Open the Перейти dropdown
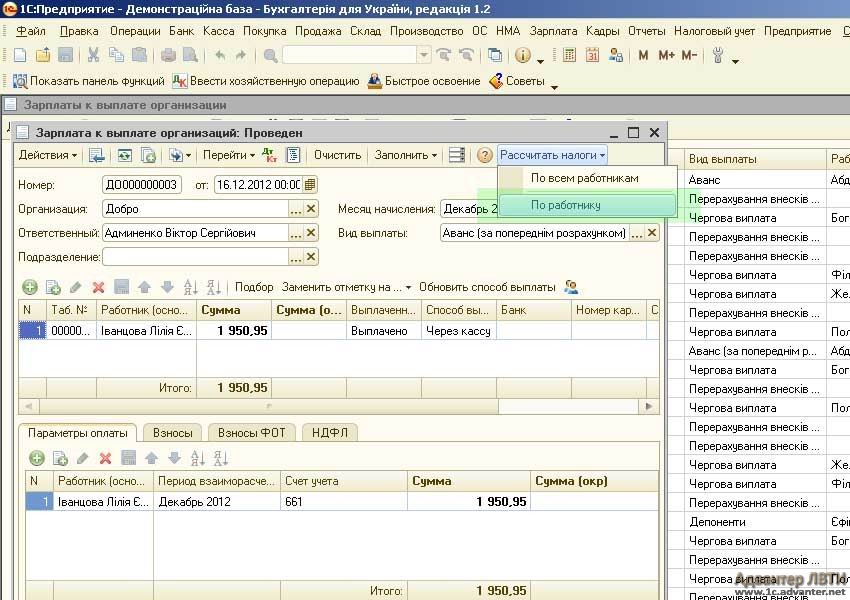850x600 pixels. coord(229,155)
